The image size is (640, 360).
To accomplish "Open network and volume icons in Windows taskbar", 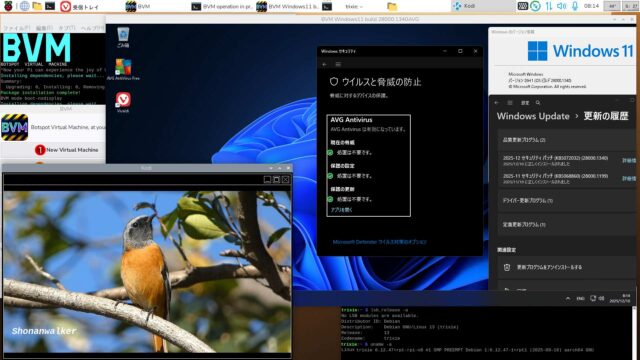I will click(x=597, y=299).
